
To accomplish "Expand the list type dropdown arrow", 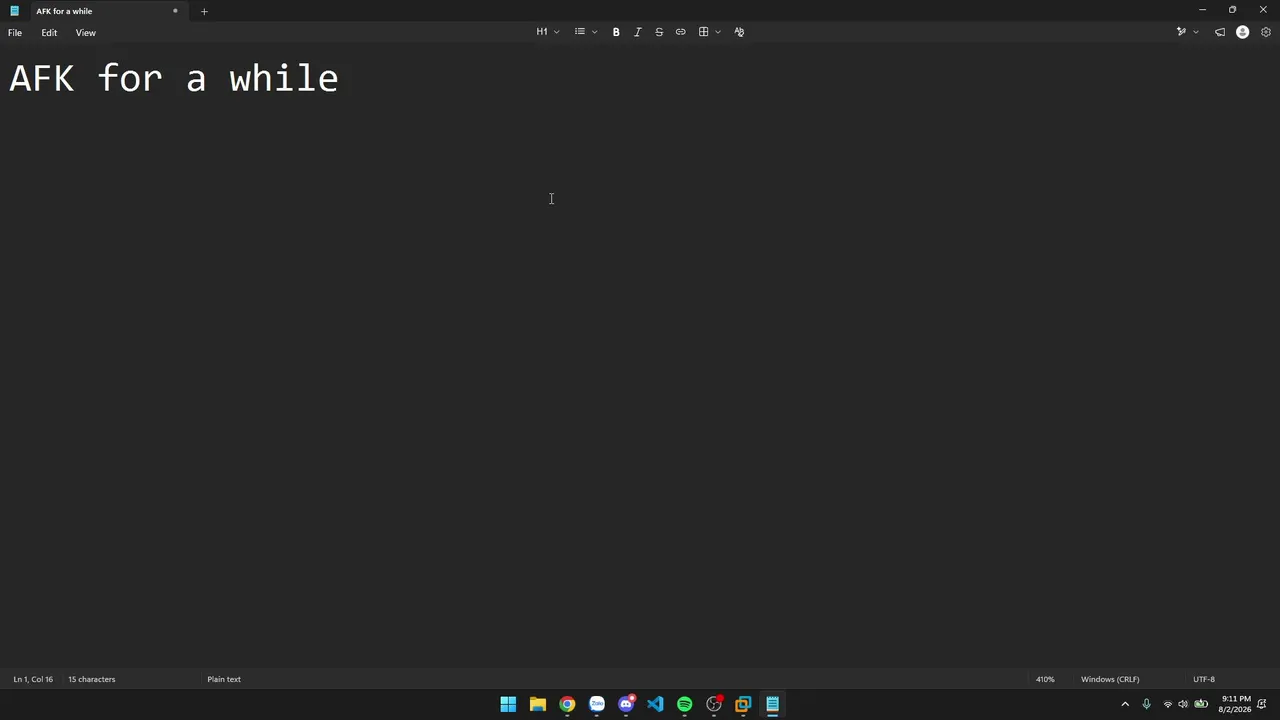I will point(594,32).
